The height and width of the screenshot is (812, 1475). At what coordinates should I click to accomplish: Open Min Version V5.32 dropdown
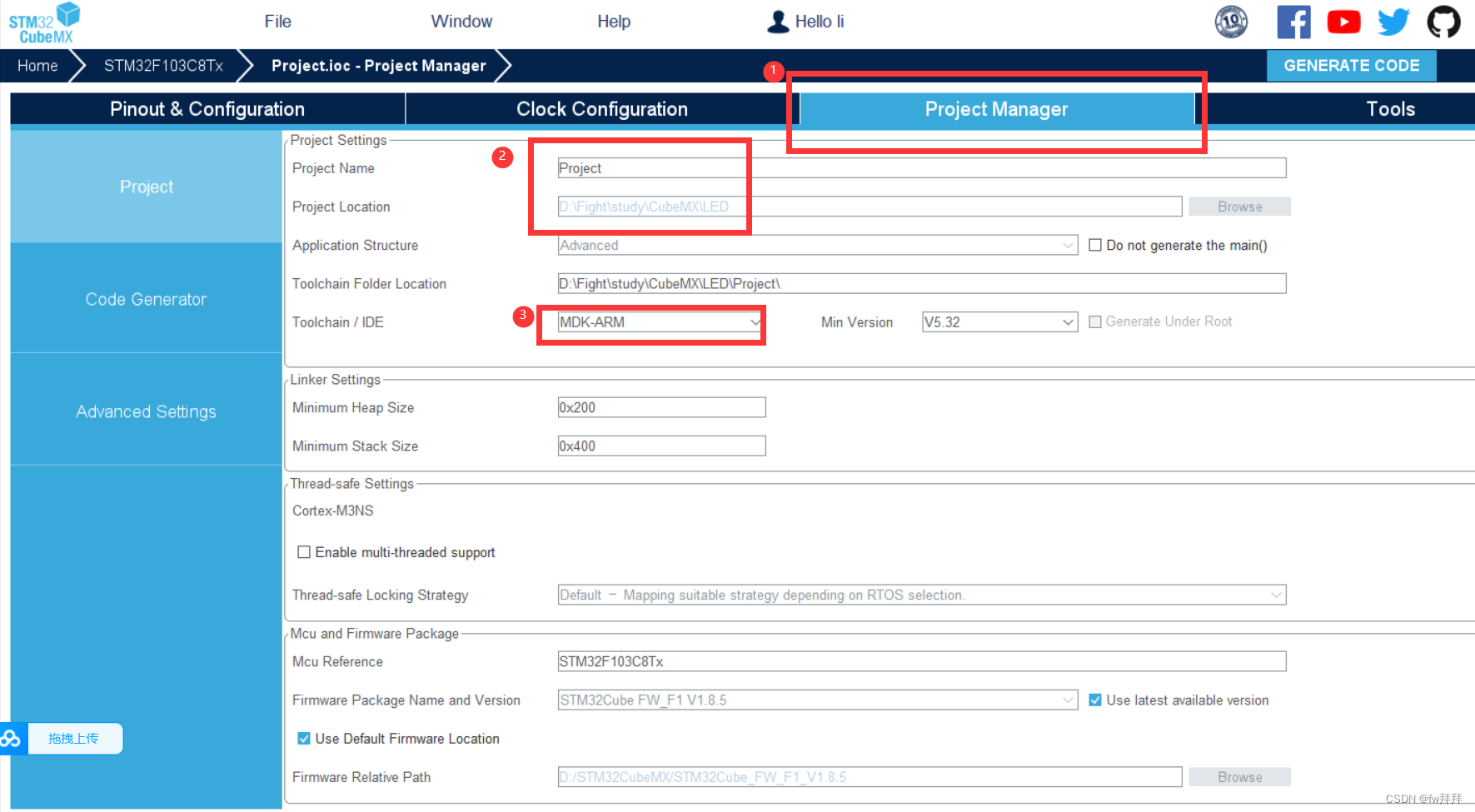tap(999, 322)
